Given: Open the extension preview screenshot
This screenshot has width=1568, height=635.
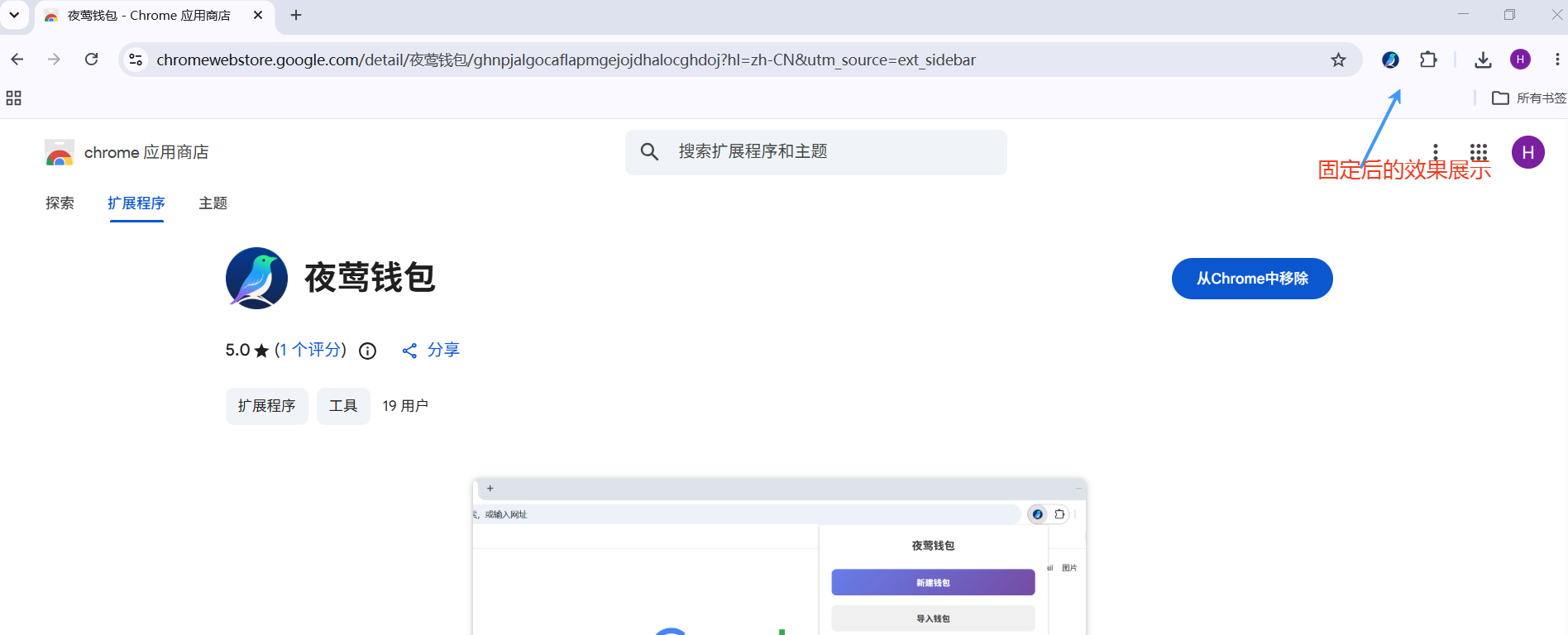Looking at the screenshot, I should click(x=779, y=557).
